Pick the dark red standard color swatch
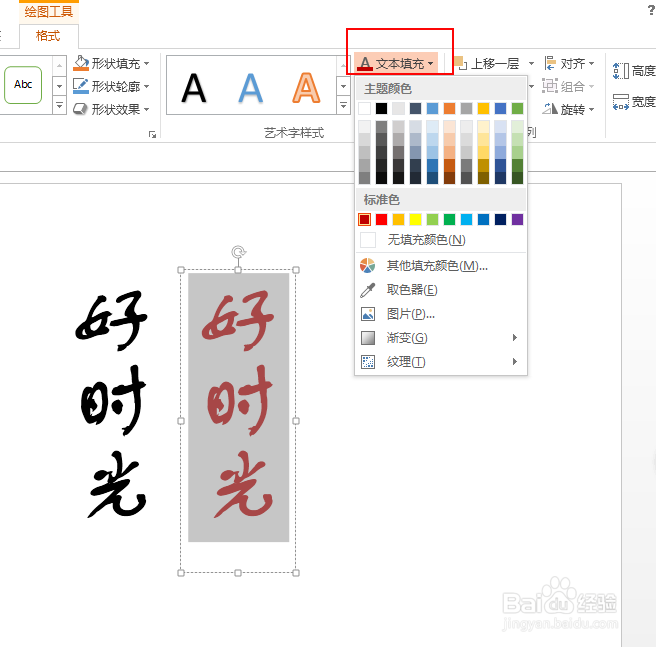 coord(364,219)
